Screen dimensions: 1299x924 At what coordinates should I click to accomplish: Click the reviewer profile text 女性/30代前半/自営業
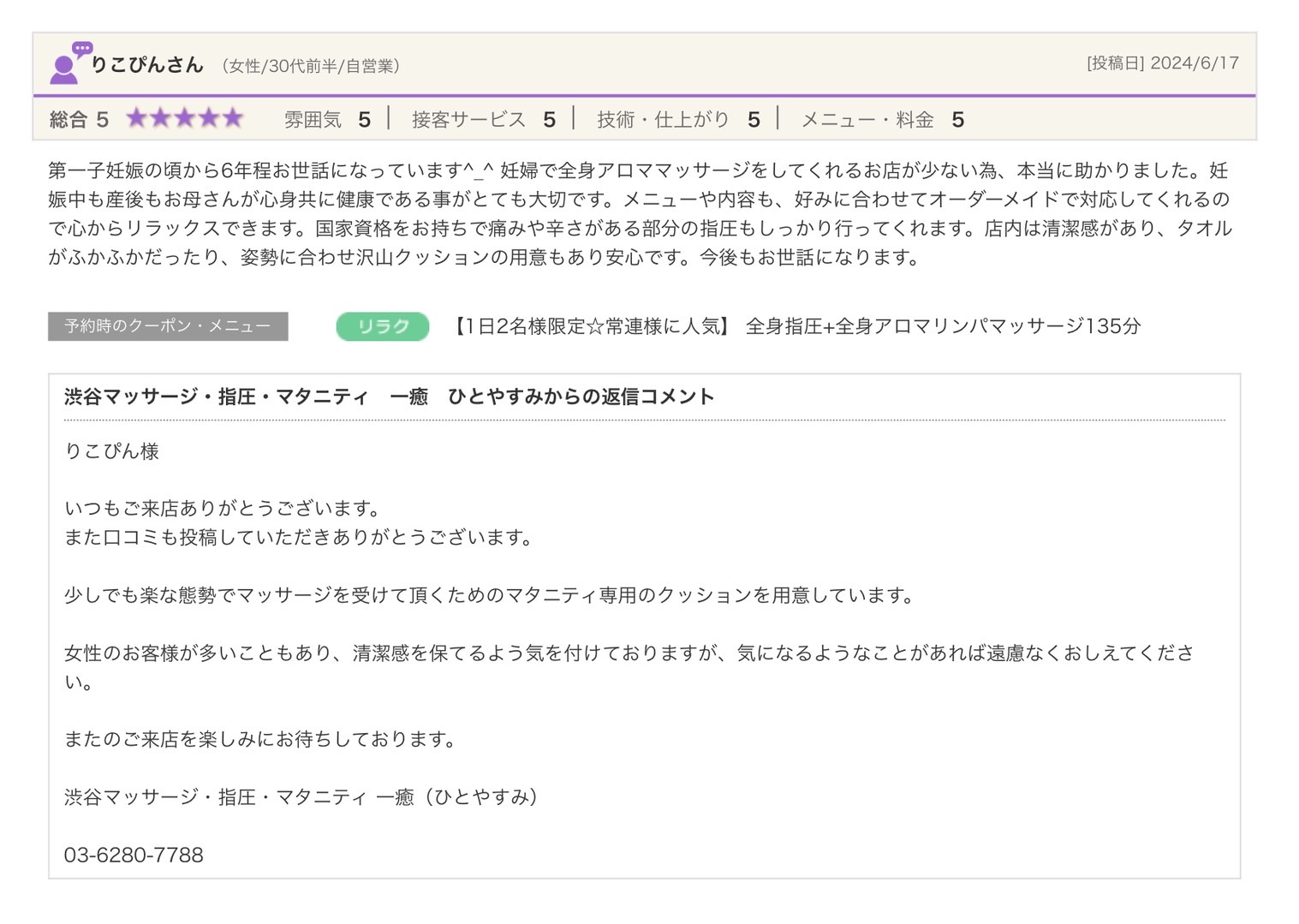point(310,66)
